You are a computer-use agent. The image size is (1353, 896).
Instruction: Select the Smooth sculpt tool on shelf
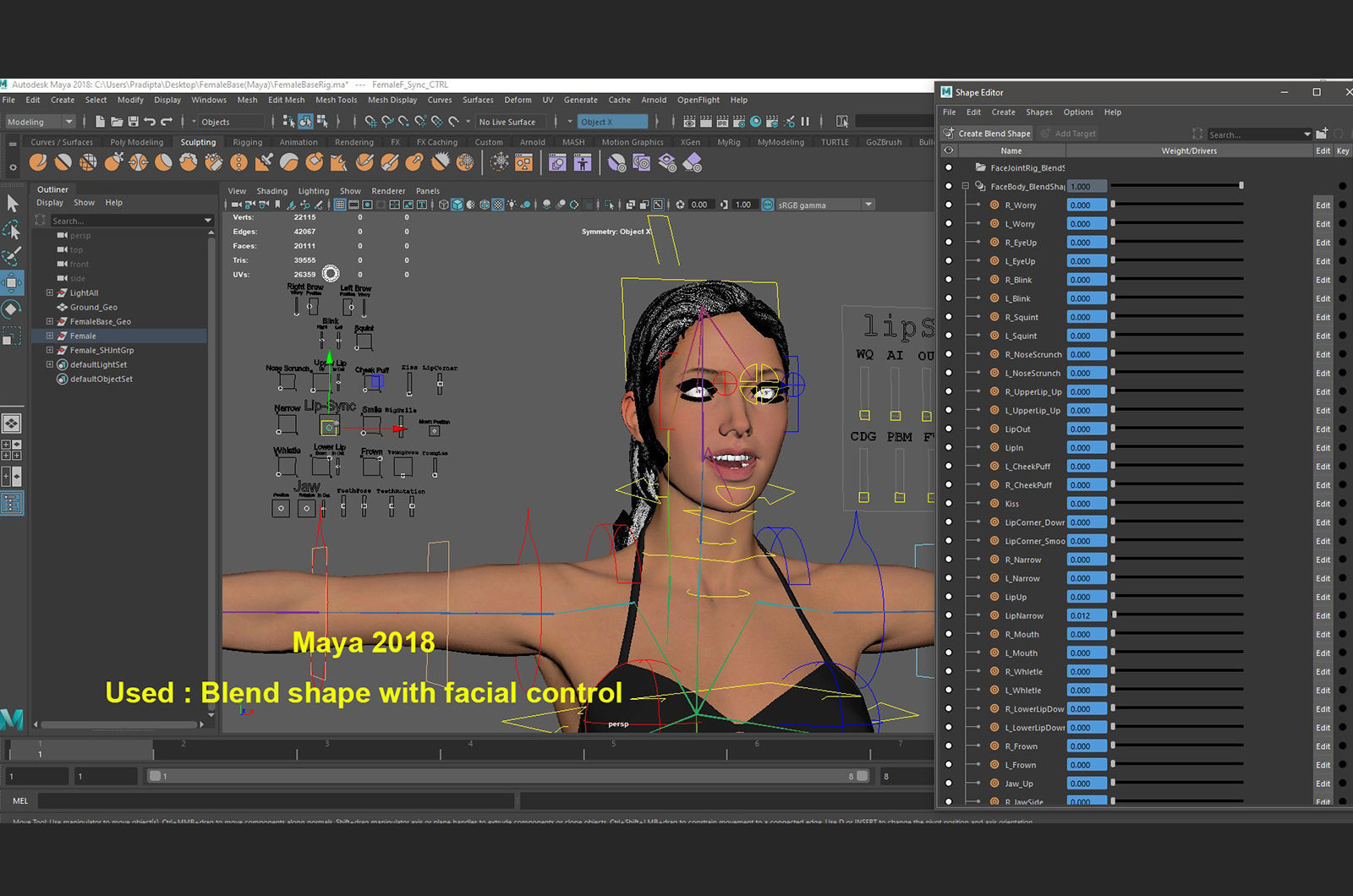(x=63, y=162)
